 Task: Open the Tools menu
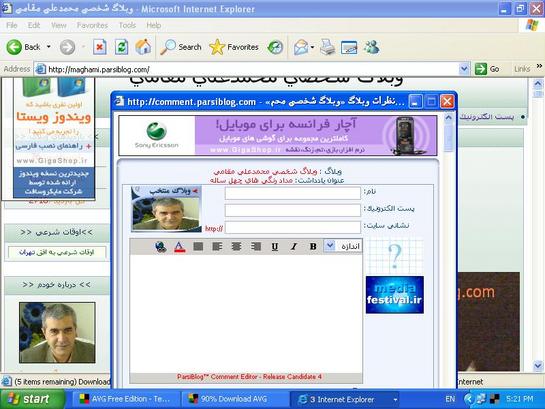(x=127, y=25)
